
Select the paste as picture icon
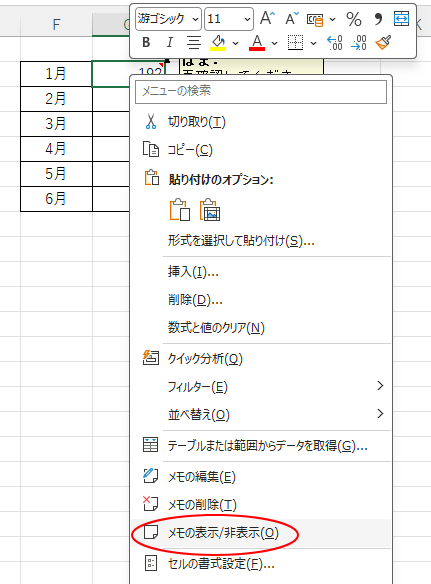tap(210, 209)
